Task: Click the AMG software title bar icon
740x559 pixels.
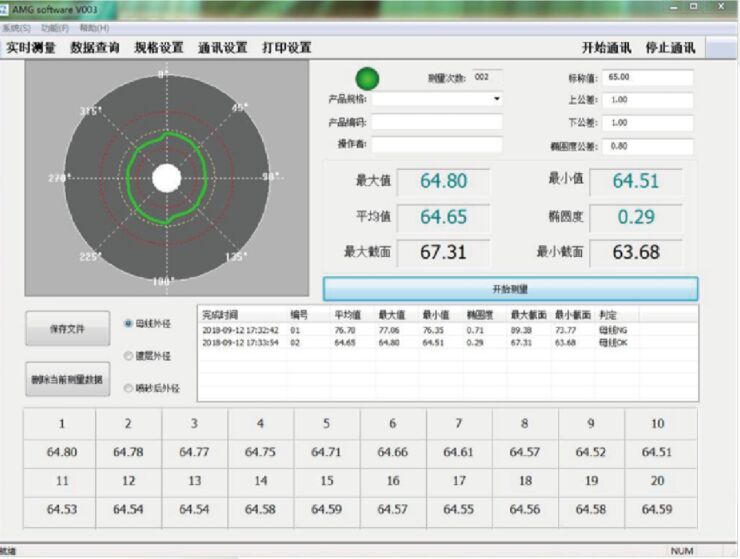Action: (6, 8)
